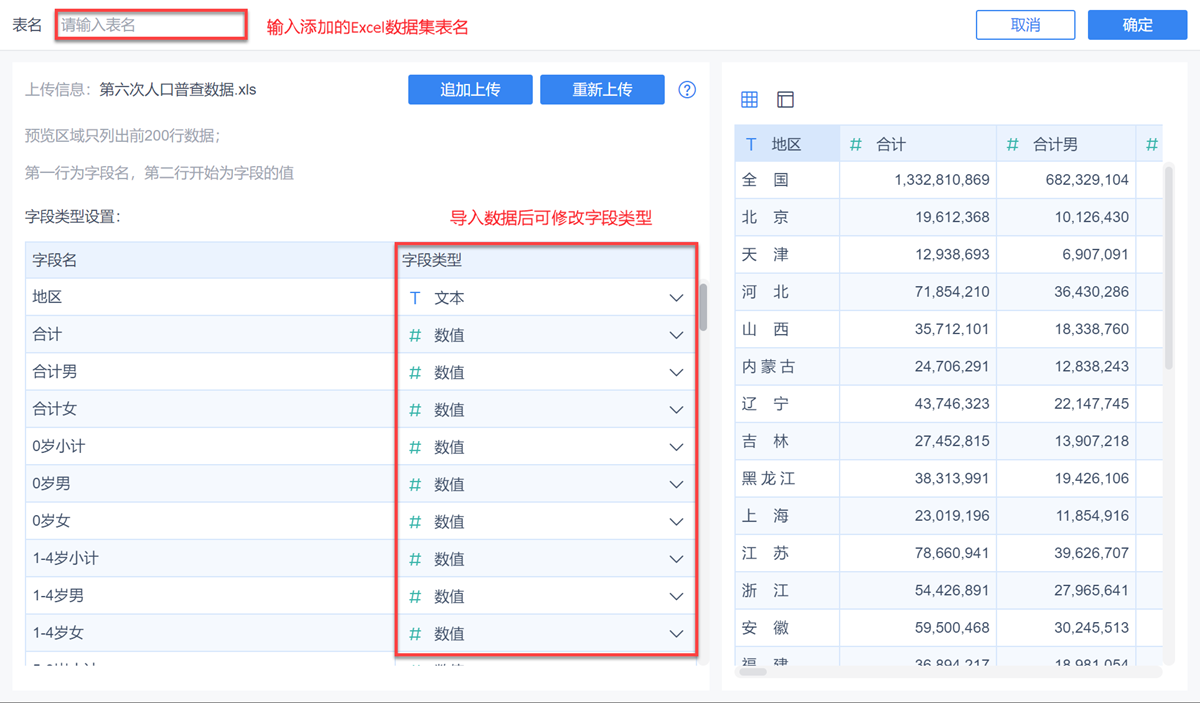The height and width of the screenshot is (703, 1200).
Task: Click the T icon in 地区 preview column header
Action: 751,144
